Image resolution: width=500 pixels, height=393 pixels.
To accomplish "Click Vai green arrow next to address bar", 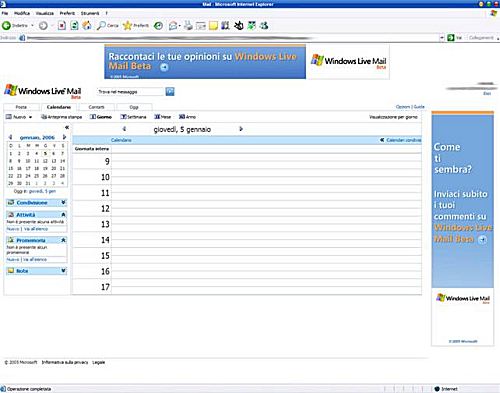I will (451, 38).
